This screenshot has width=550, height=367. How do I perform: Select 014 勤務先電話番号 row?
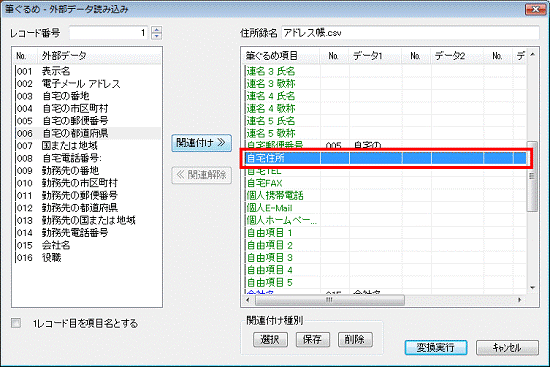click(88, 233)
